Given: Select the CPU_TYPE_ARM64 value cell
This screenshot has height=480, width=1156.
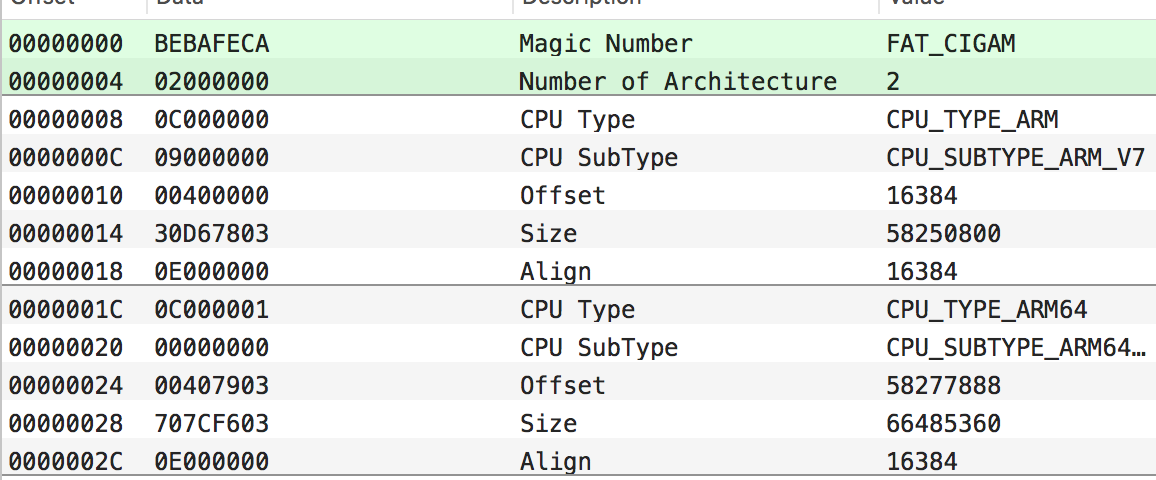Looking at the screenshot, I should tap(986, 310).
